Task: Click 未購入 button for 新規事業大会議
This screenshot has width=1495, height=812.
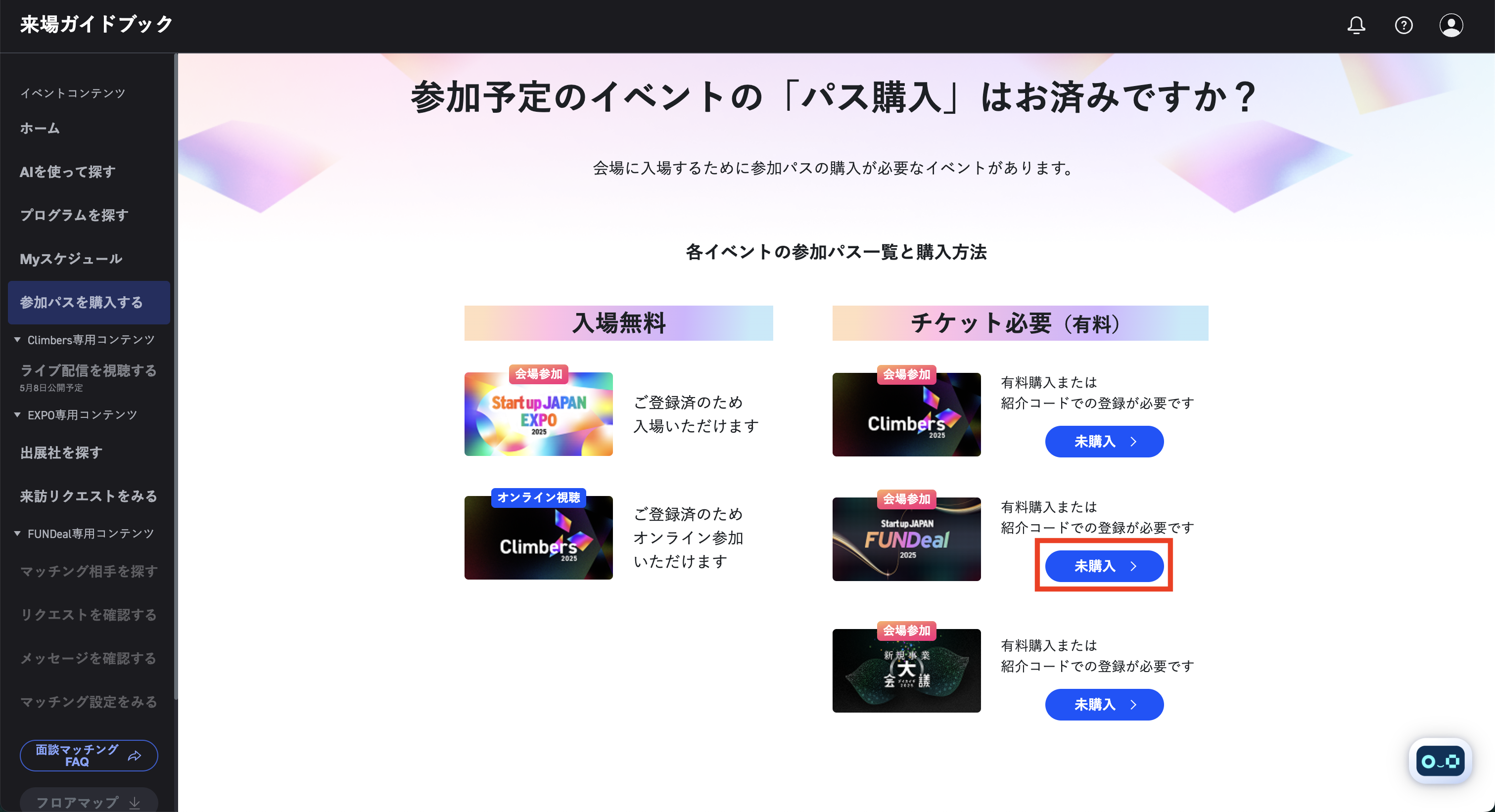Action: (x=1104, y=704)
